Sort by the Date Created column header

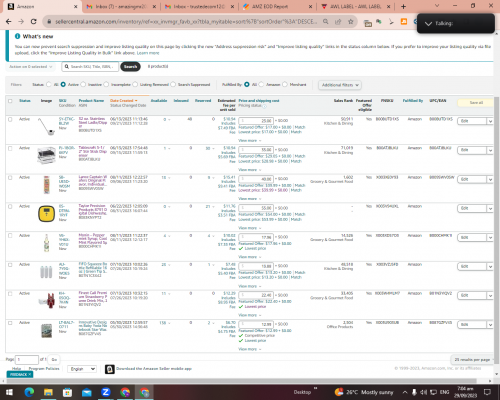[x=123, y=100]
